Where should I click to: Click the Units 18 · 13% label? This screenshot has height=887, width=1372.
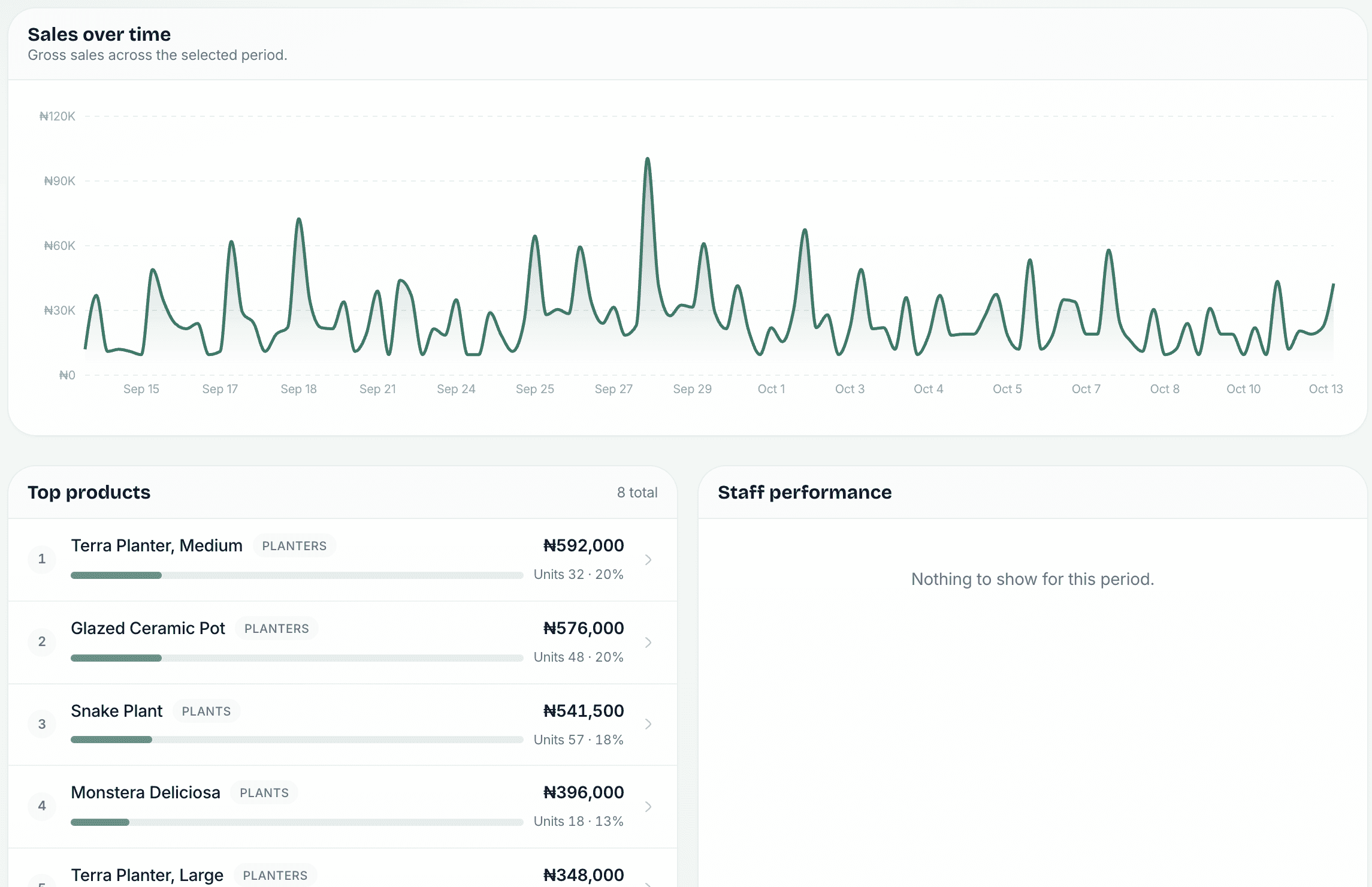pos(579,821)
